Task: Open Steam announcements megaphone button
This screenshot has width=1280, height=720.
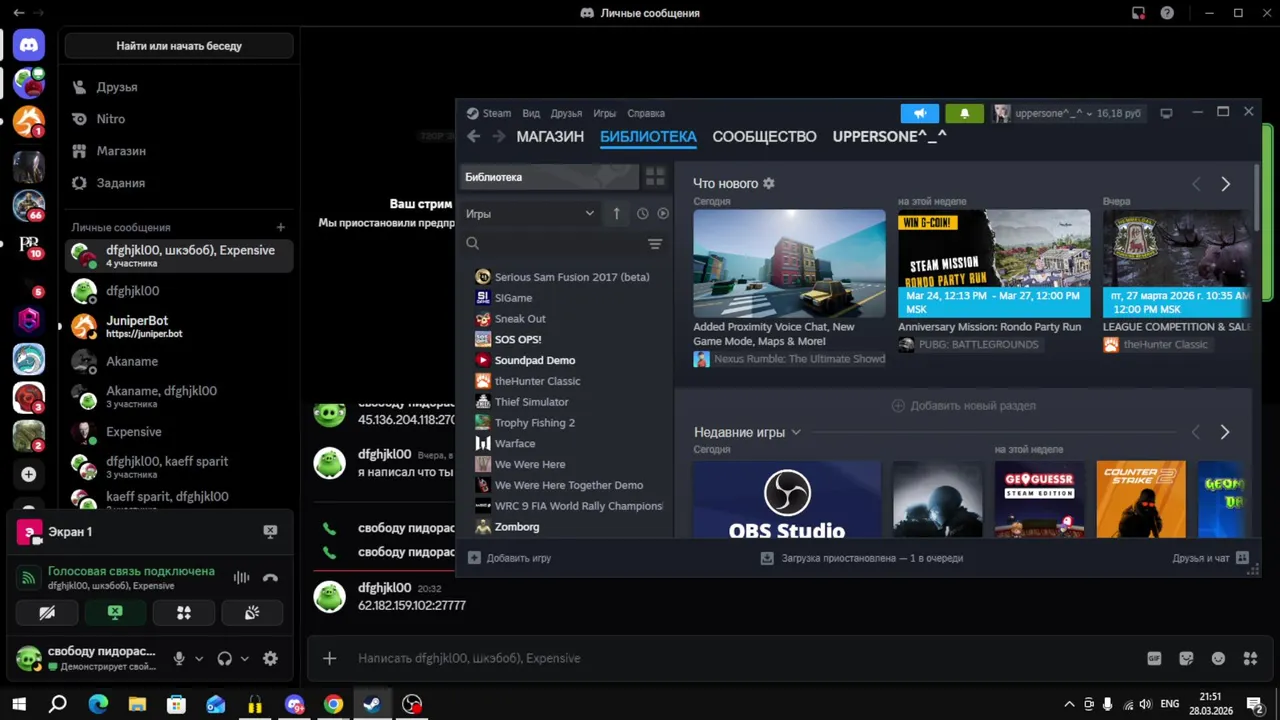Action: [920, 113]
